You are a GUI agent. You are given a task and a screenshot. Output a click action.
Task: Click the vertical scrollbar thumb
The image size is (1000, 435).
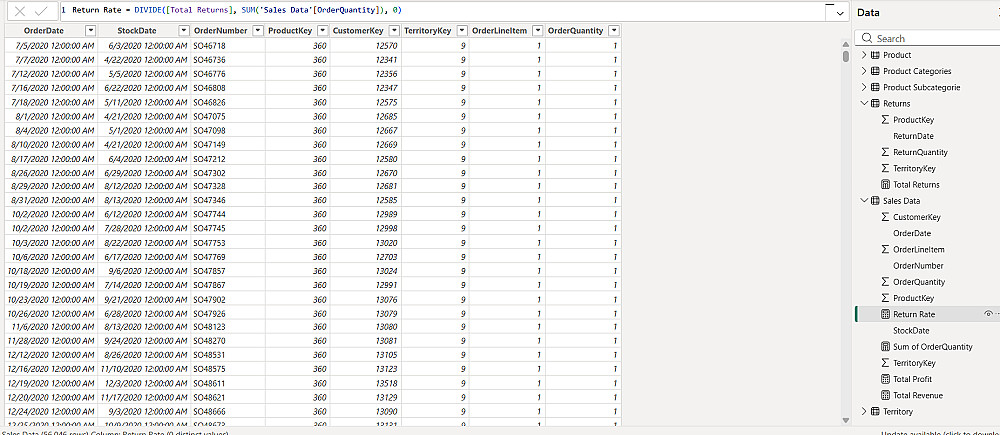[846, 56]
